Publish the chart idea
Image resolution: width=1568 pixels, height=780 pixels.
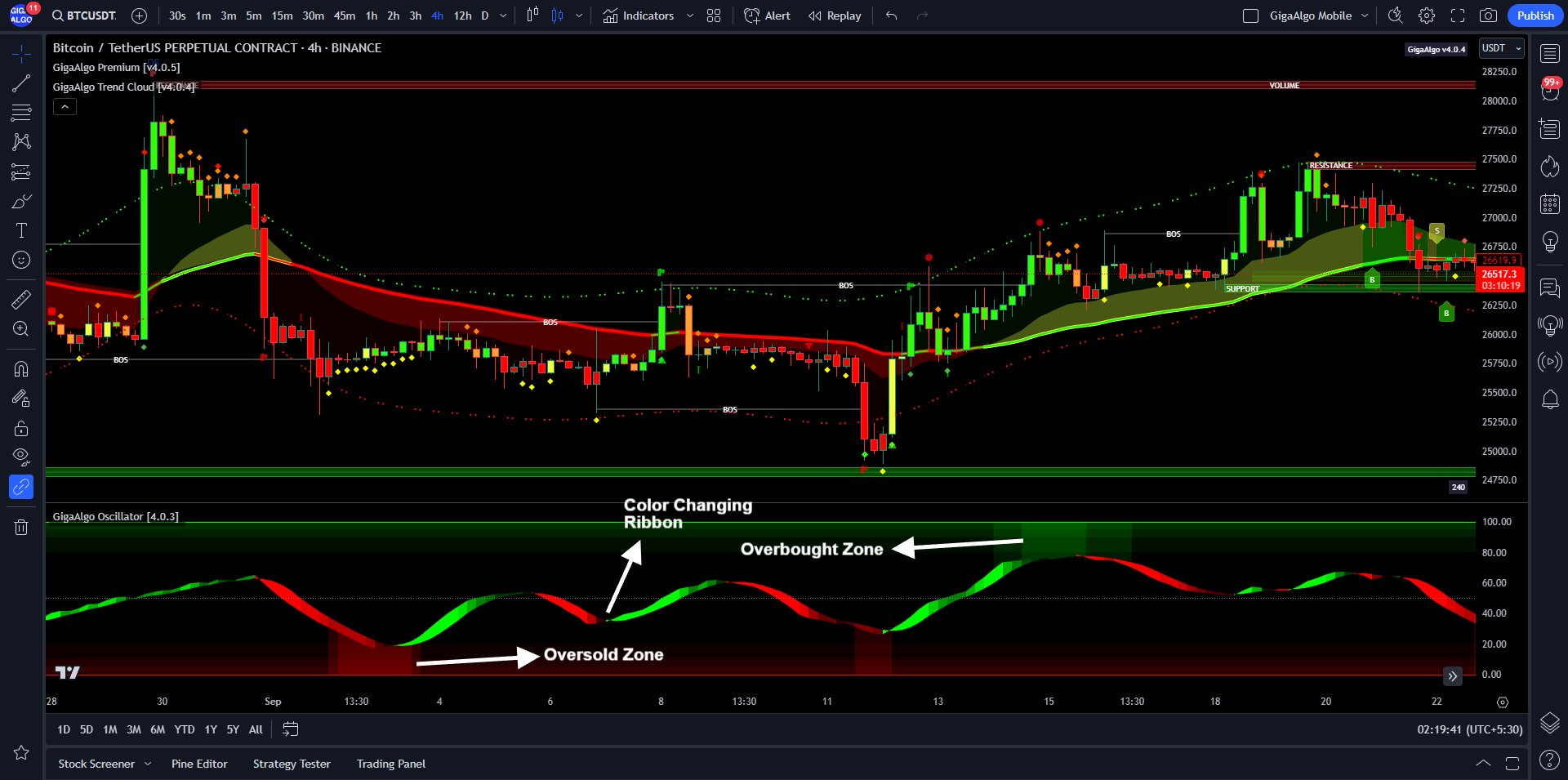coord(1535,16)
